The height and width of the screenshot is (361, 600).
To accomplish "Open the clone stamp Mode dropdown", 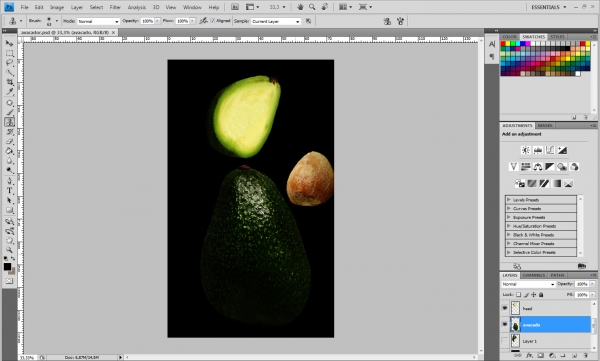I will point(98,21).
